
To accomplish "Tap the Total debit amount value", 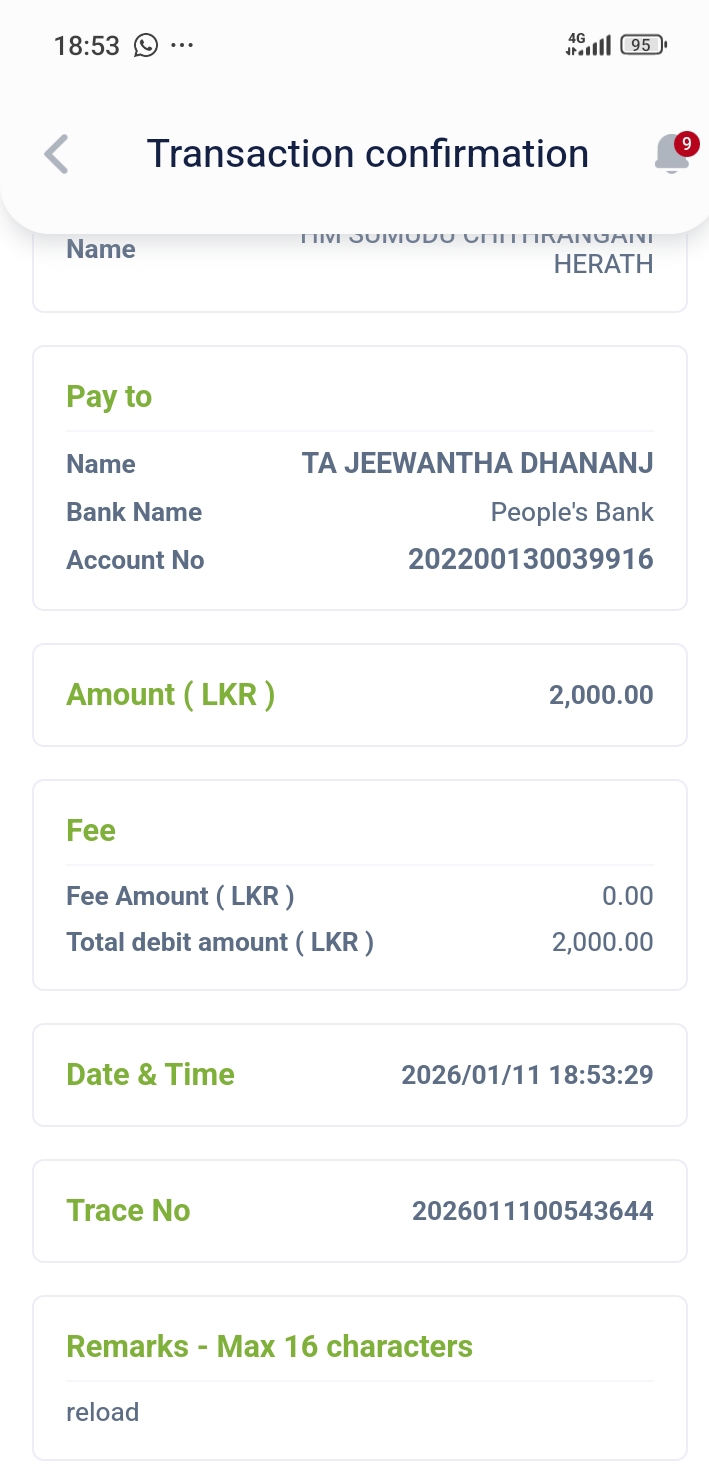I will coord(602,942).
